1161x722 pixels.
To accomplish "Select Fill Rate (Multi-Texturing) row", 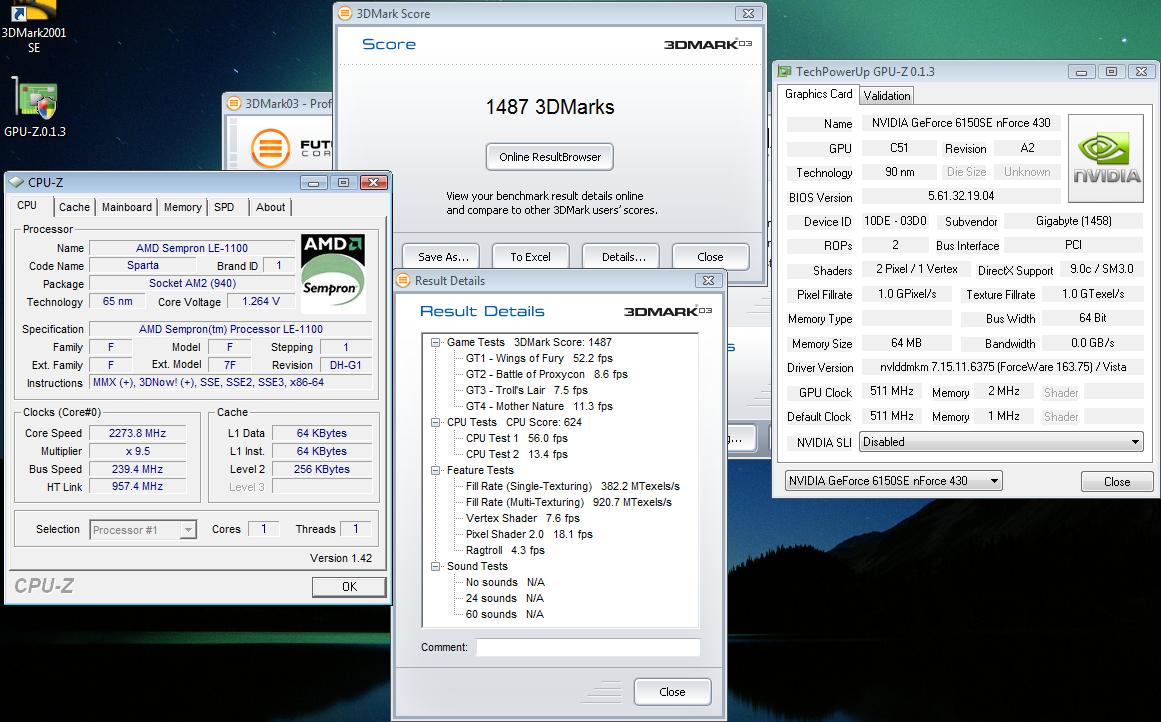I will point(569,502).
